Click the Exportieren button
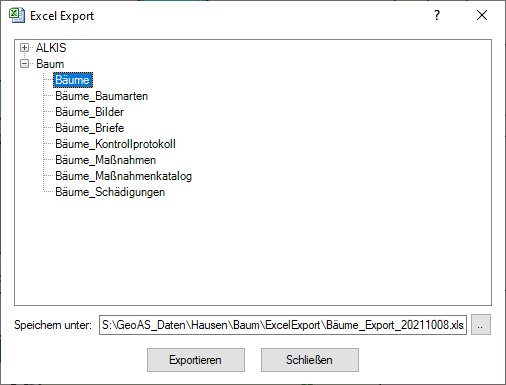 click(x=196, y=360)
